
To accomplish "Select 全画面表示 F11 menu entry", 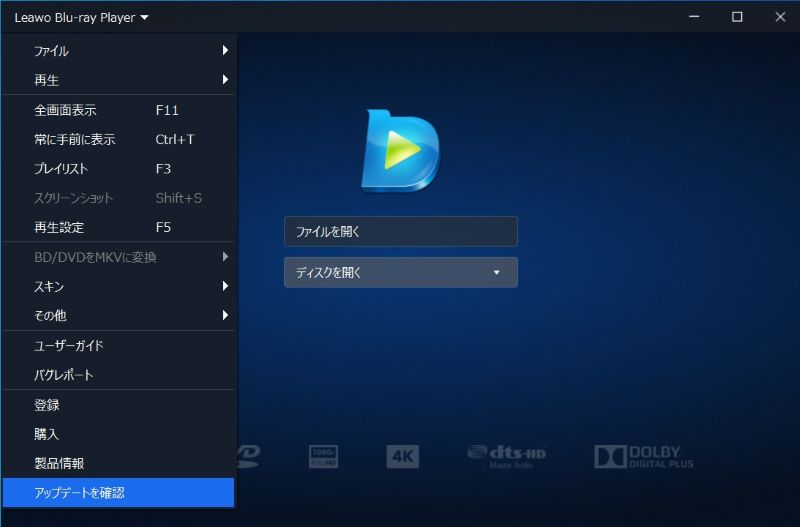I will click(x=118, y=110).
